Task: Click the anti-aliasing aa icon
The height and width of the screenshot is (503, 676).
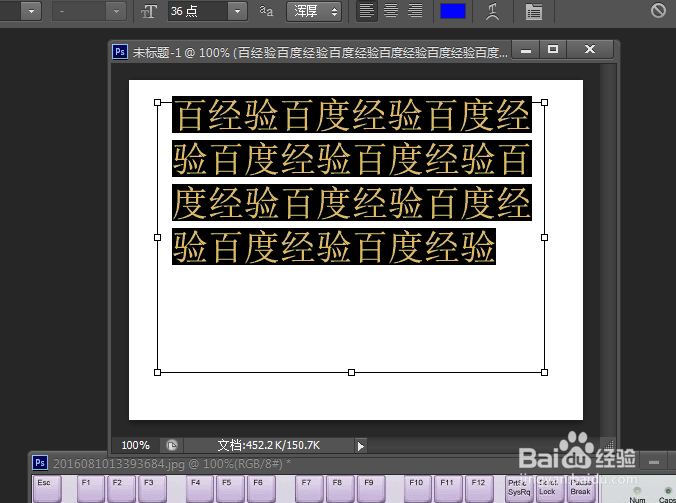Action: 266,11
